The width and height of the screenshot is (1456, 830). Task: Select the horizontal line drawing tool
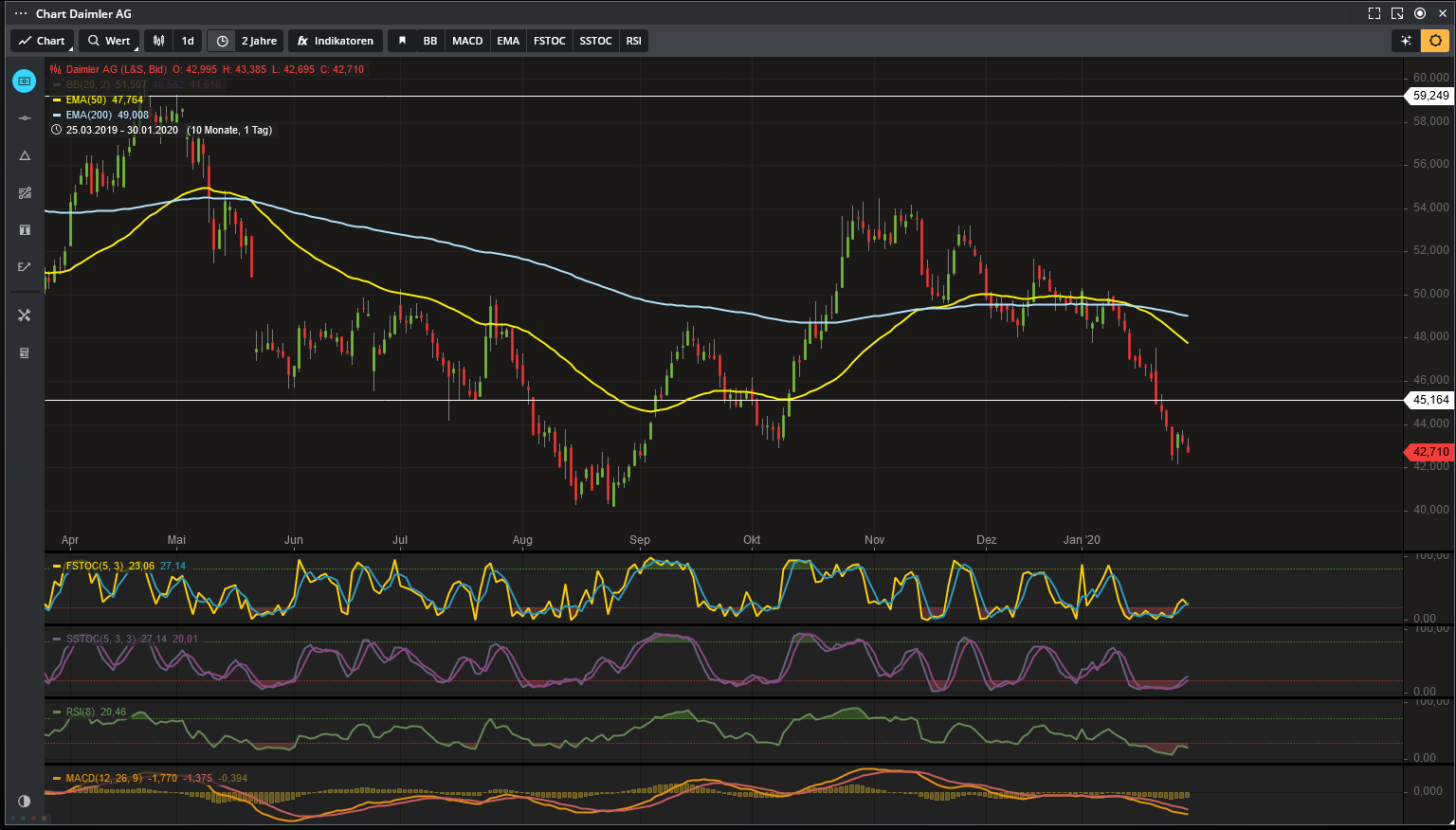25,118
